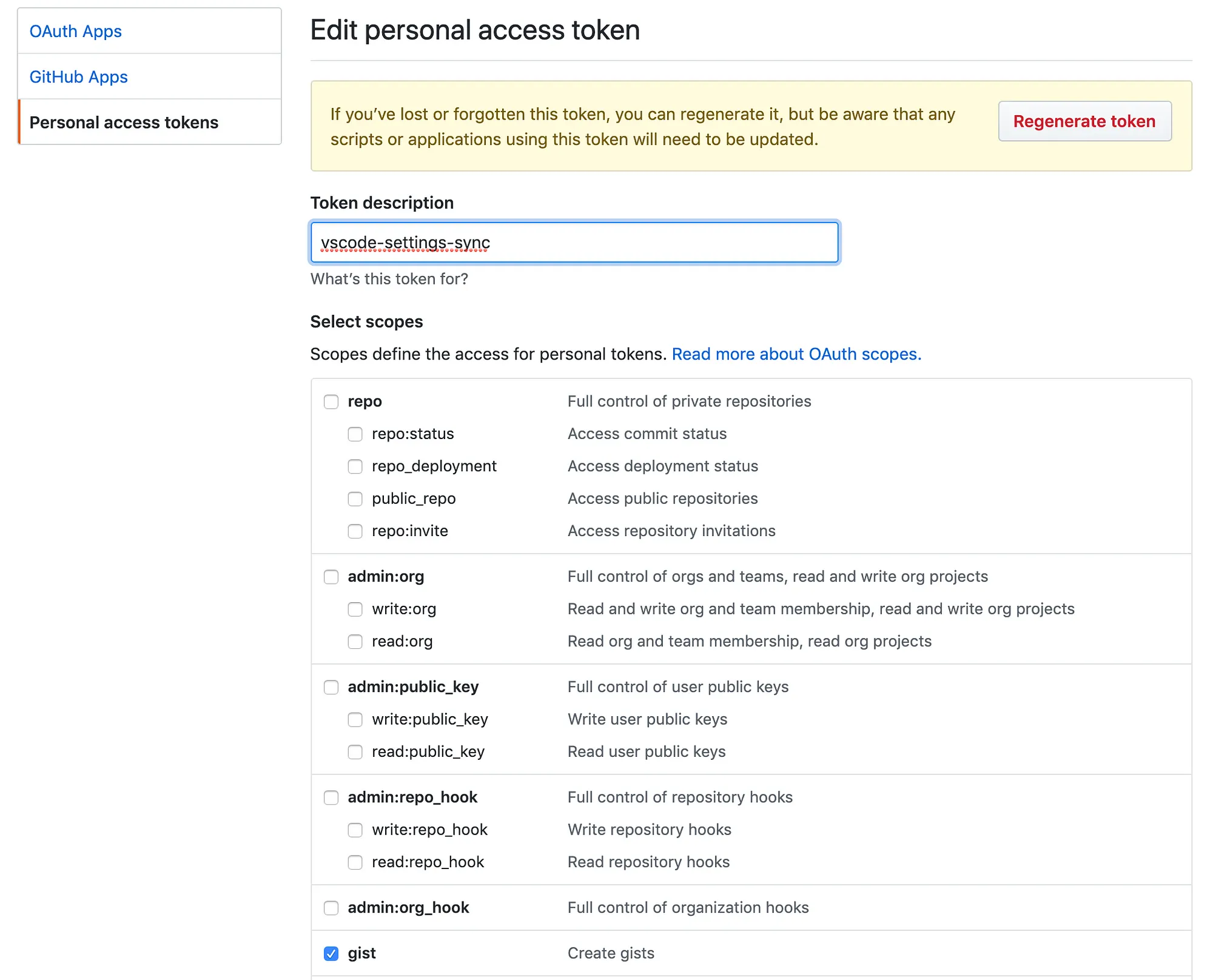Check the read:org scope
Screen dimensions: 1213x980
[x=355, y=642]
